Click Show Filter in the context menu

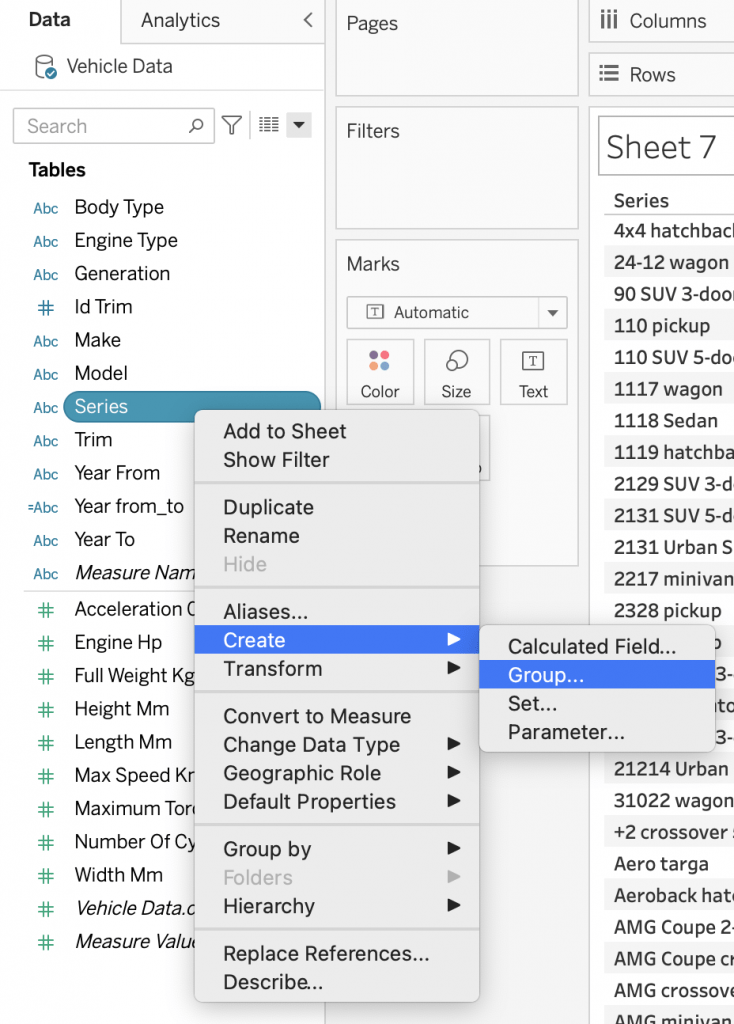[276, 460]
